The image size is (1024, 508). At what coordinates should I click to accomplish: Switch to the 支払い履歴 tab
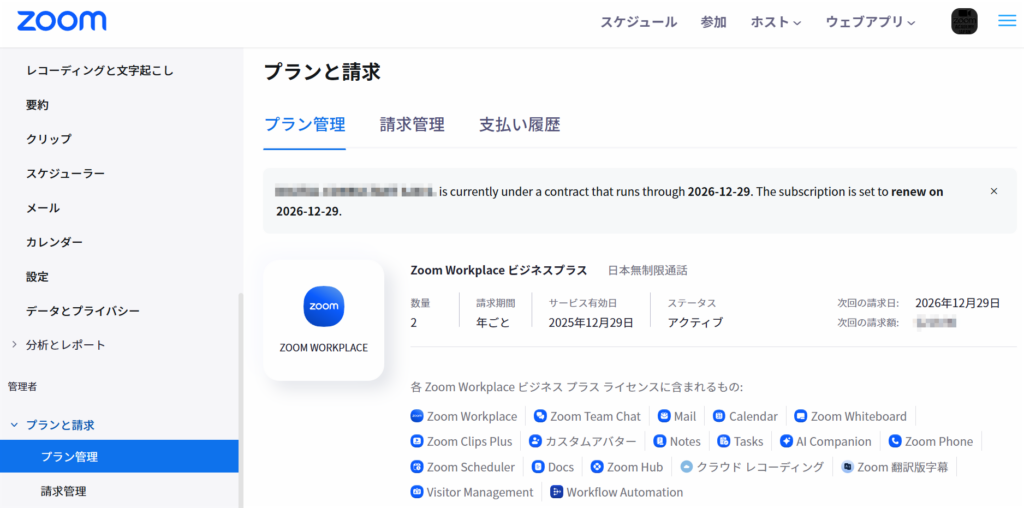click(519, 125)
